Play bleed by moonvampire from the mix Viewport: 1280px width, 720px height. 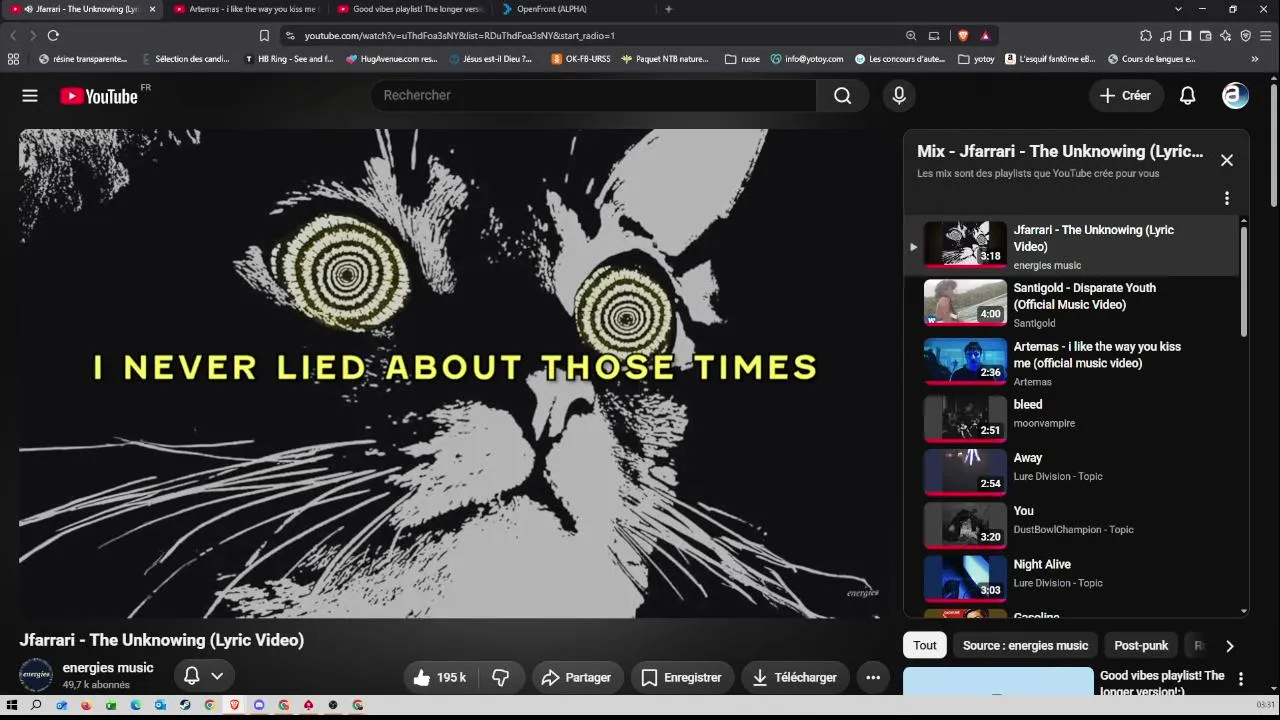(x=1071, y=418)
